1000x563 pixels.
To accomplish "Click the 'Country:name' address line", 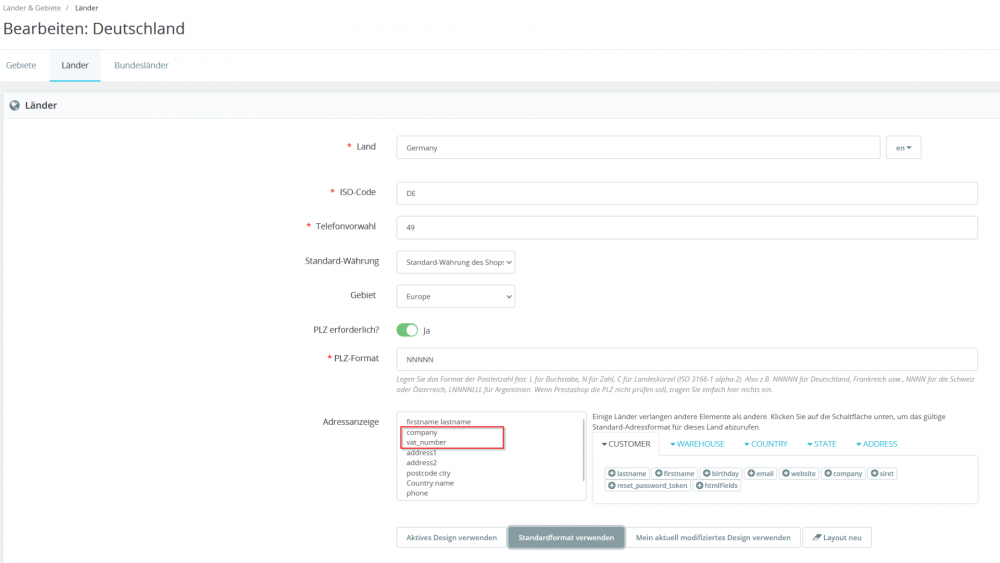I will tap(430, 483).
